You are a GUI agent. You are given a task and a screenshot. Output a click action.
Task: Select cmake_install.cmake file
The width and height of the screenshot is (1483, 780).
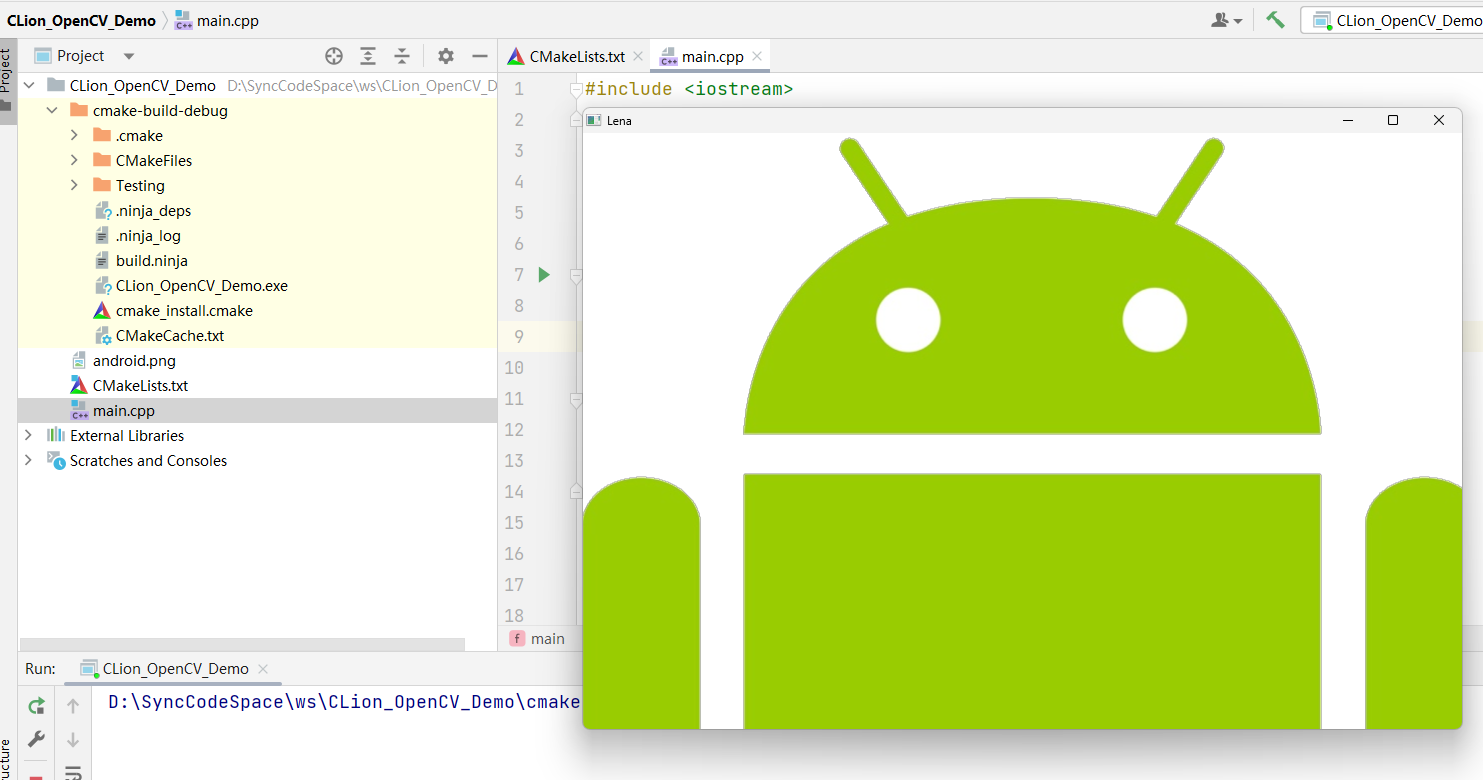click(x=184, y=310)
